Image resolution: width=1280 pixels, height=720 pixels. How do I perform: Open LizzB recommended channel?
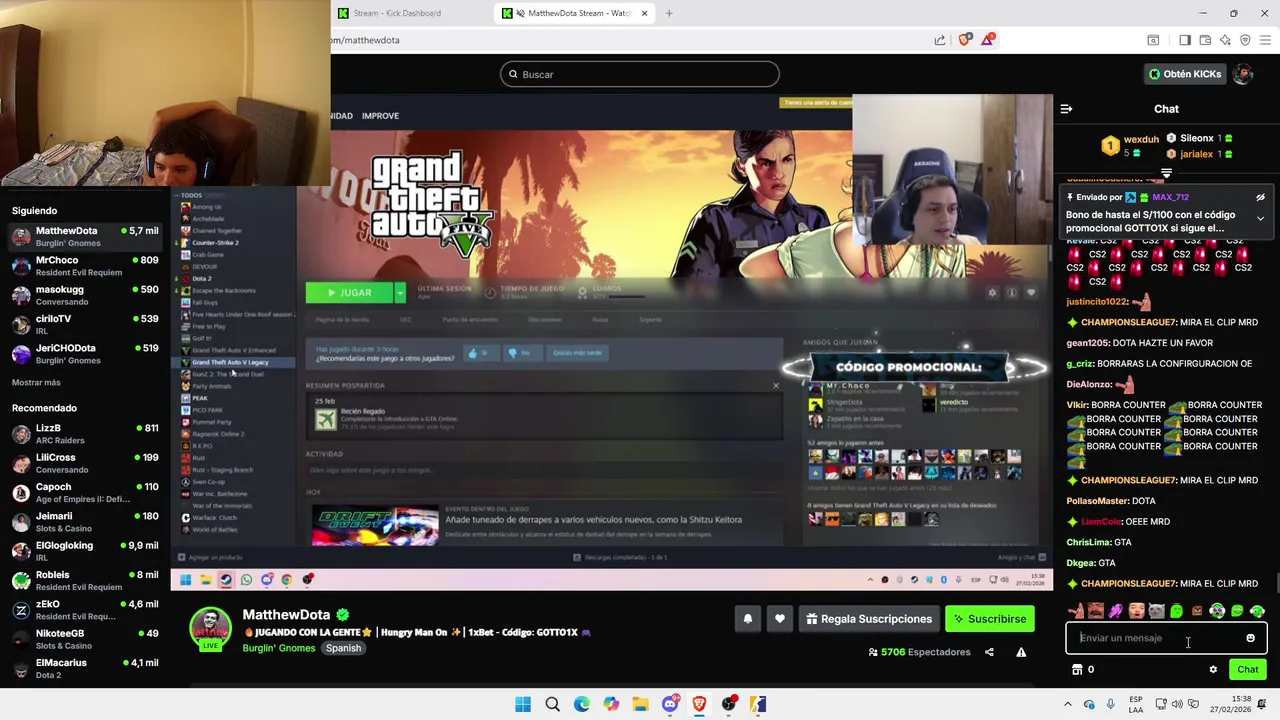click(x=84, y=434)
